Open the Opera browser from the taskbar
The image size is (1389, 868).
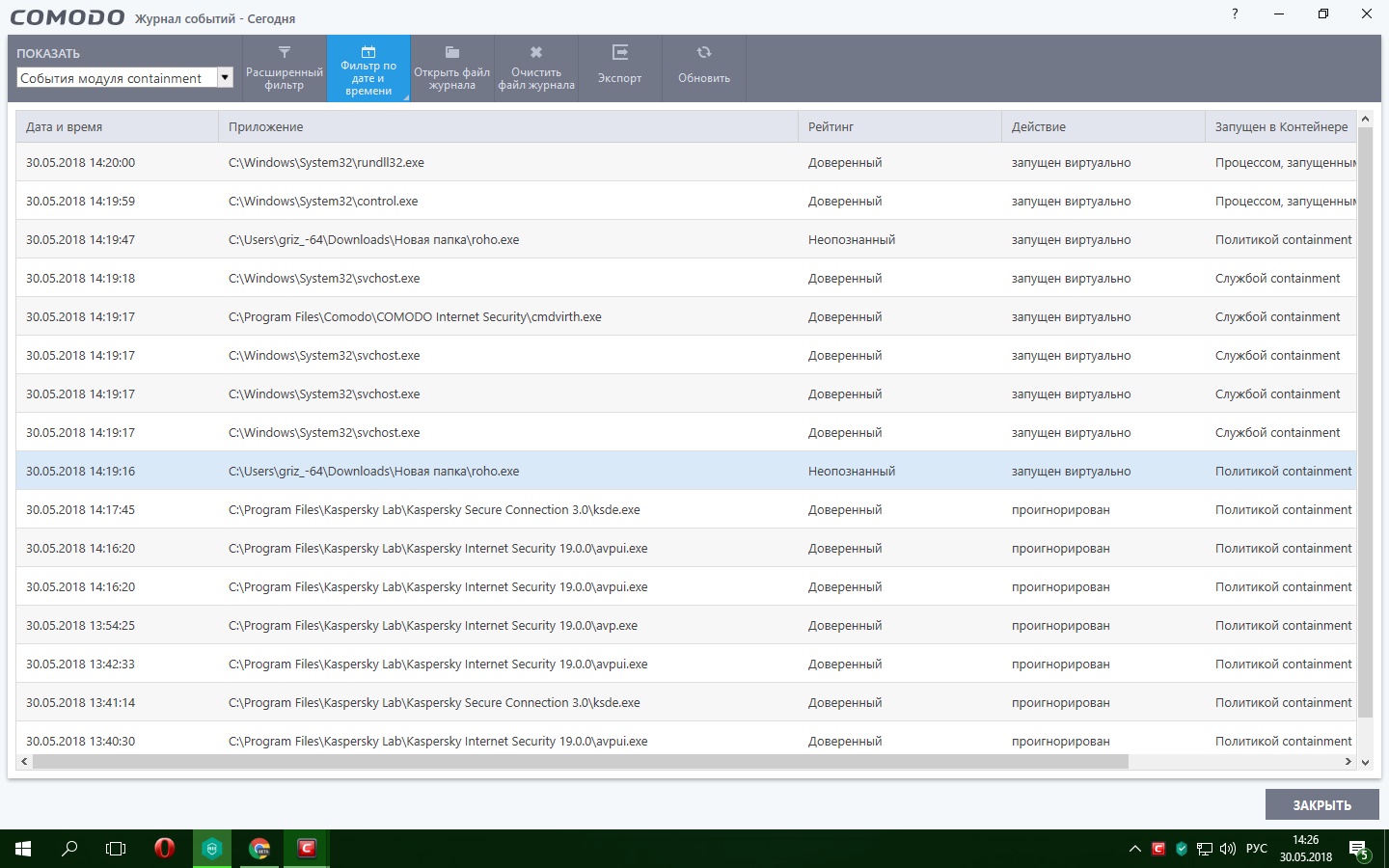(x=165, y=849)
